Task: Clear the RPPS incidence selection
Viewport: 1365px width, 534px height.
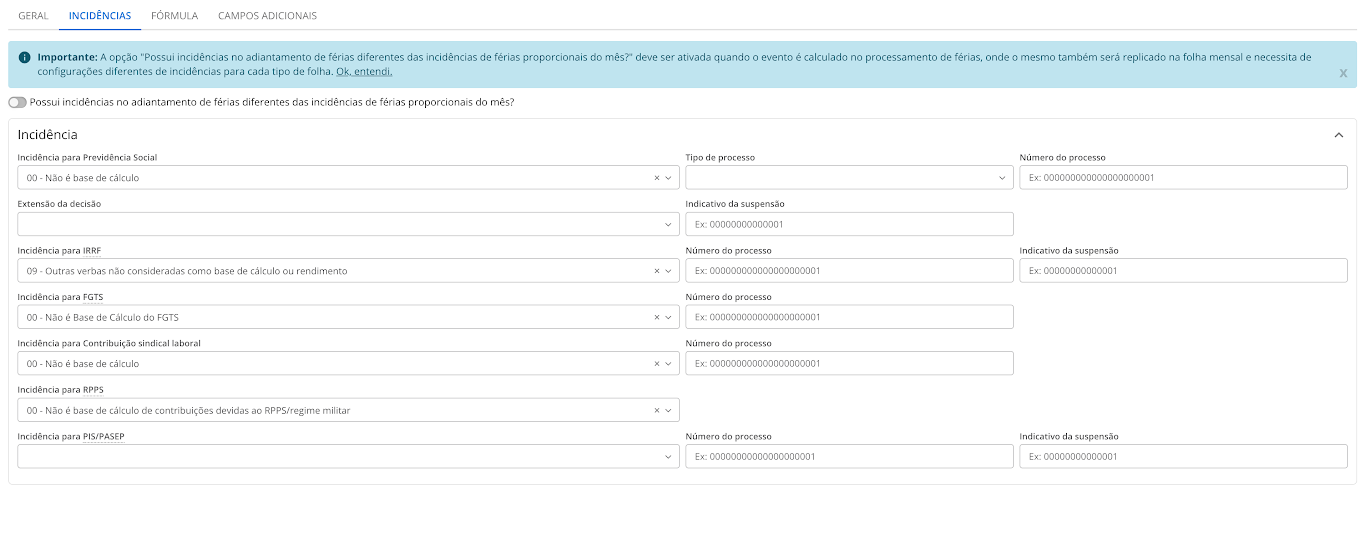Action: point(657,410)
